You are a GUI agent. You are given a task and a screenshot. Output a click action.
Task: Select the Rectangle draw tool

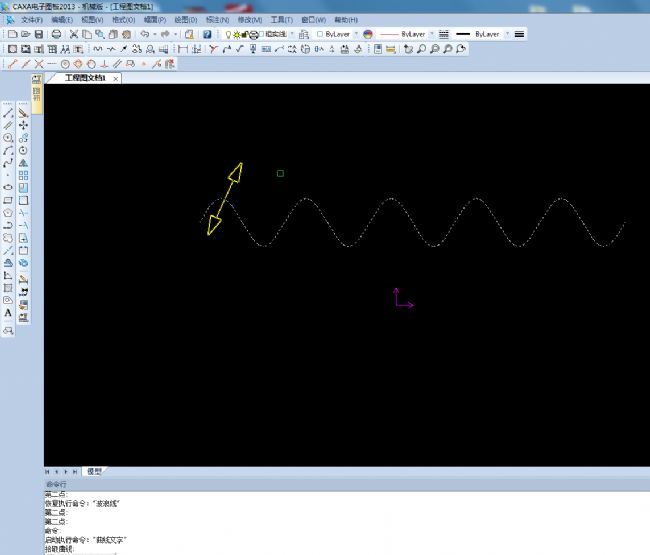[9, 199]
